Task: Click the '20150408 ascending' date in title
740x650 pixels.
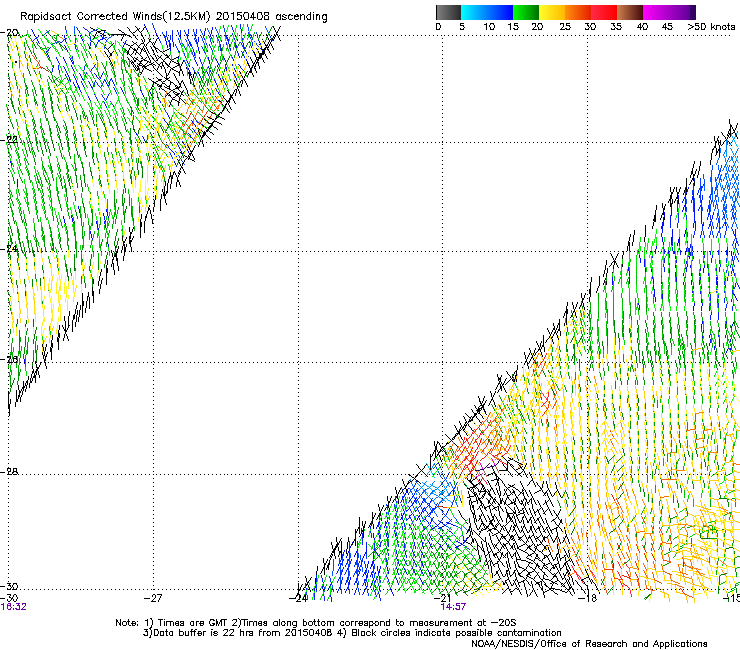Action: click(x=271, y=17)
